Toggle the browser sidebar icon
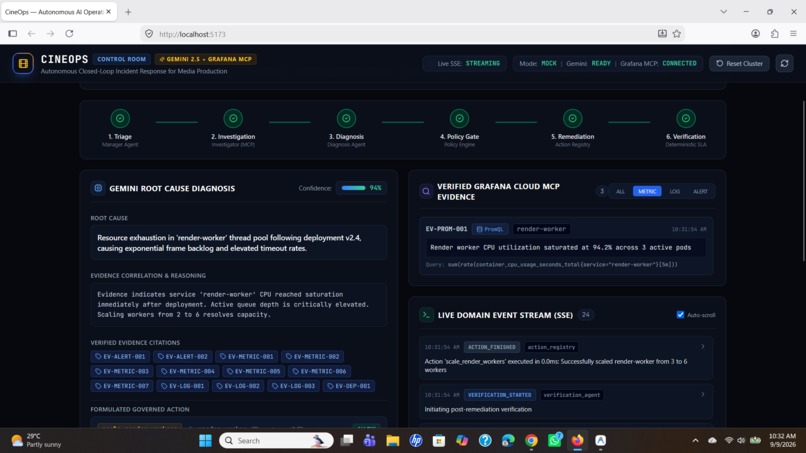 click(12, 33)
